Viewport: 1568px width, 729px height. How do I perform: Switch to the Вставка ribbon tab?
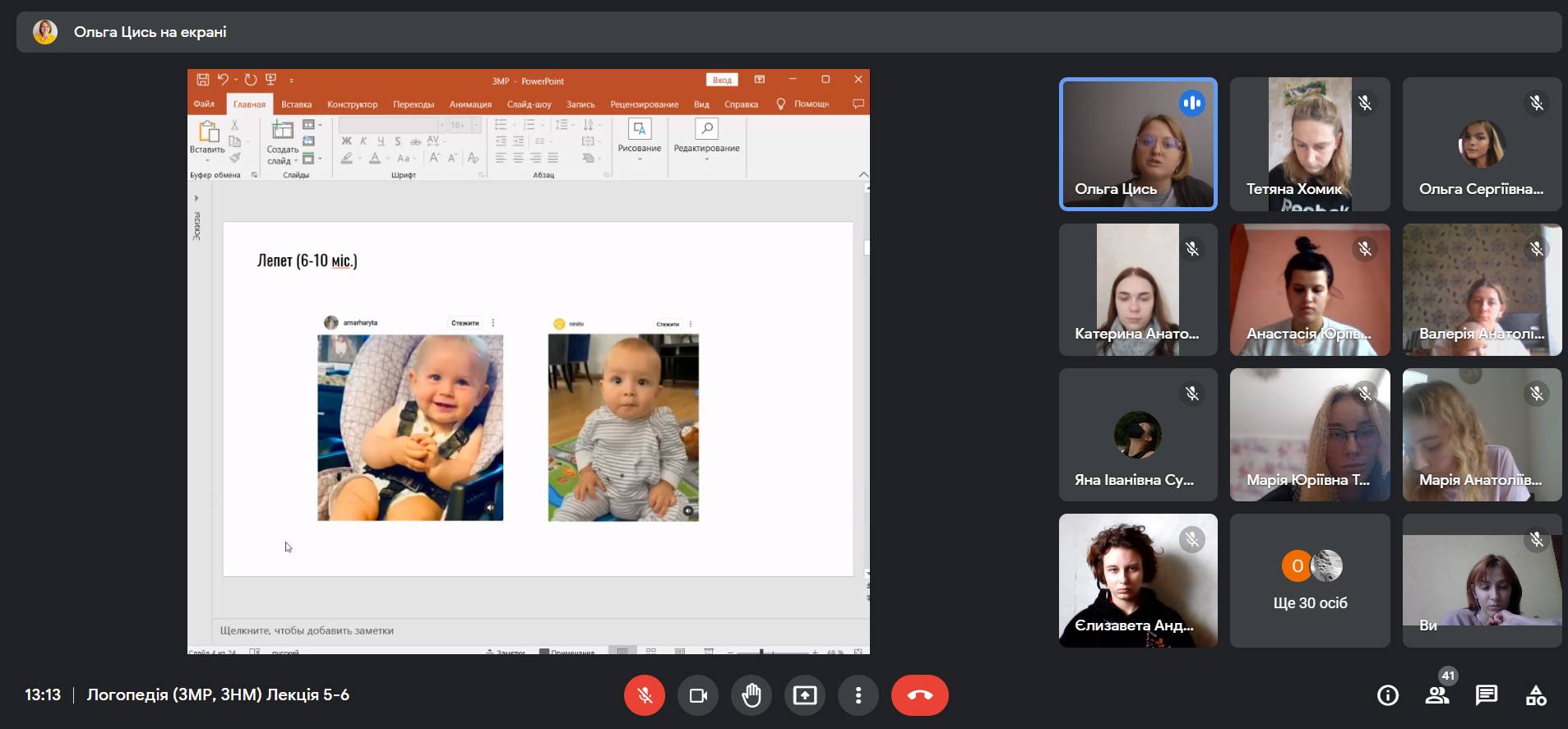coord(296,104)
